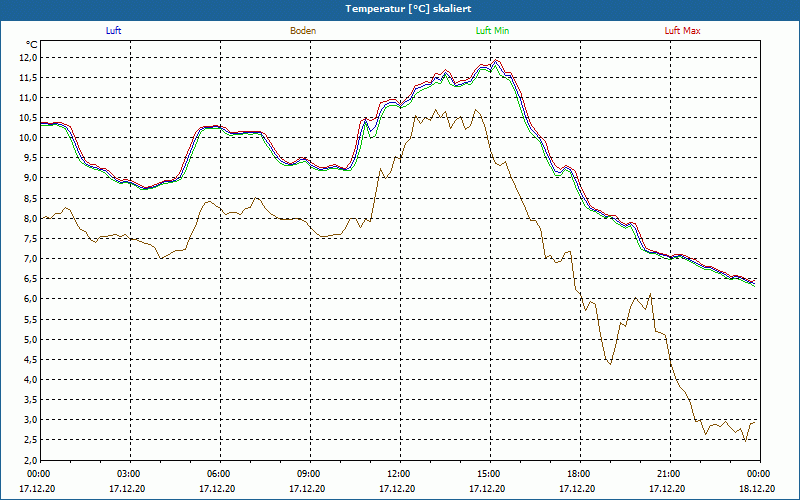
Task: Click the '17.12.20' date under 06:00
Action: click(x=217, y=489)
